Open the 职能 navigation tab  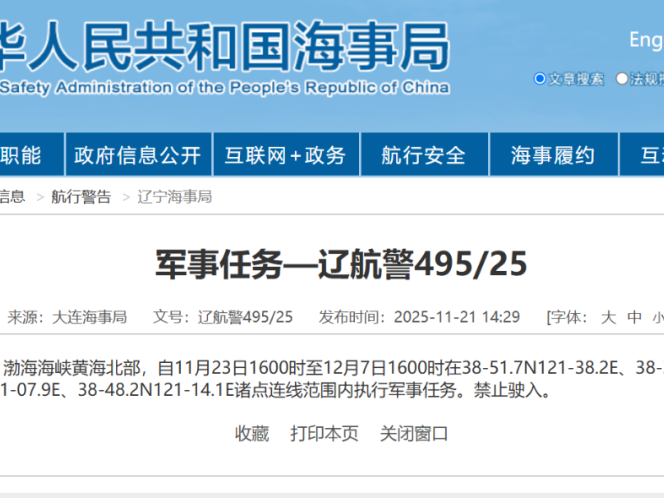click(x=20, y=155)
